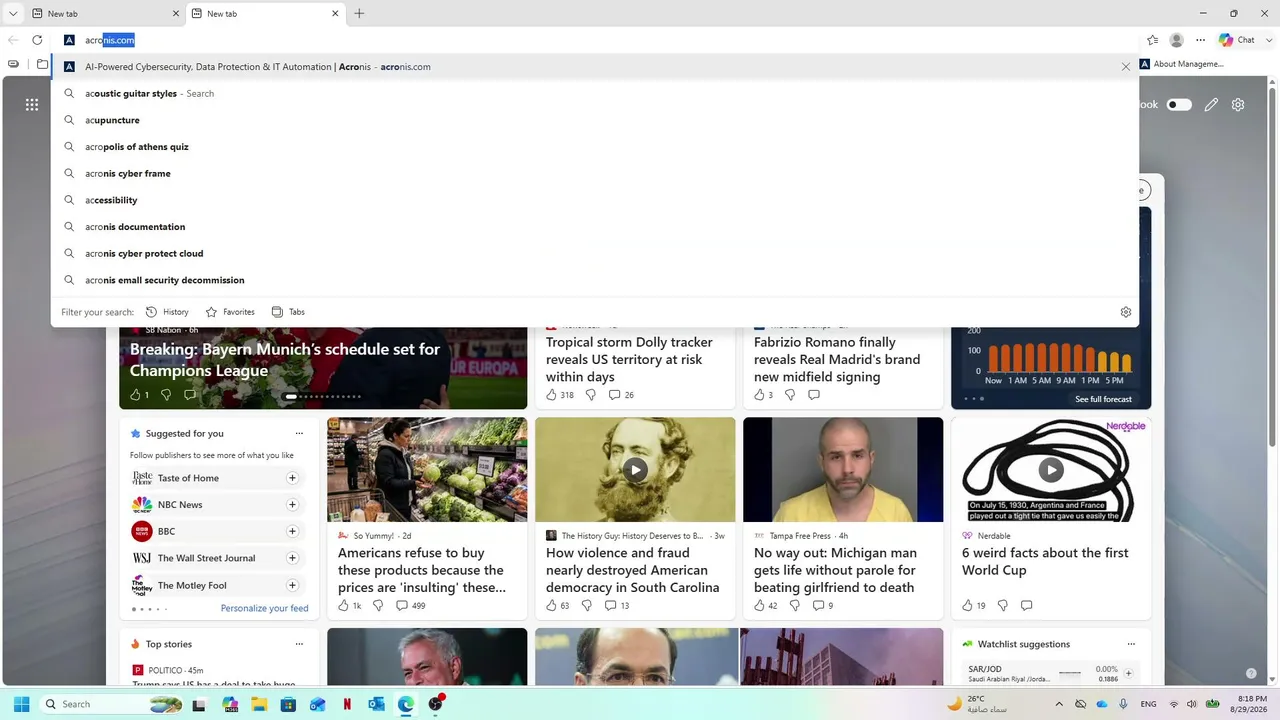This screenshot has height=720, width=1280.
Task: Select the 'accessibility' suggestion
Action: pyautogui.click(x=594, y=200)
